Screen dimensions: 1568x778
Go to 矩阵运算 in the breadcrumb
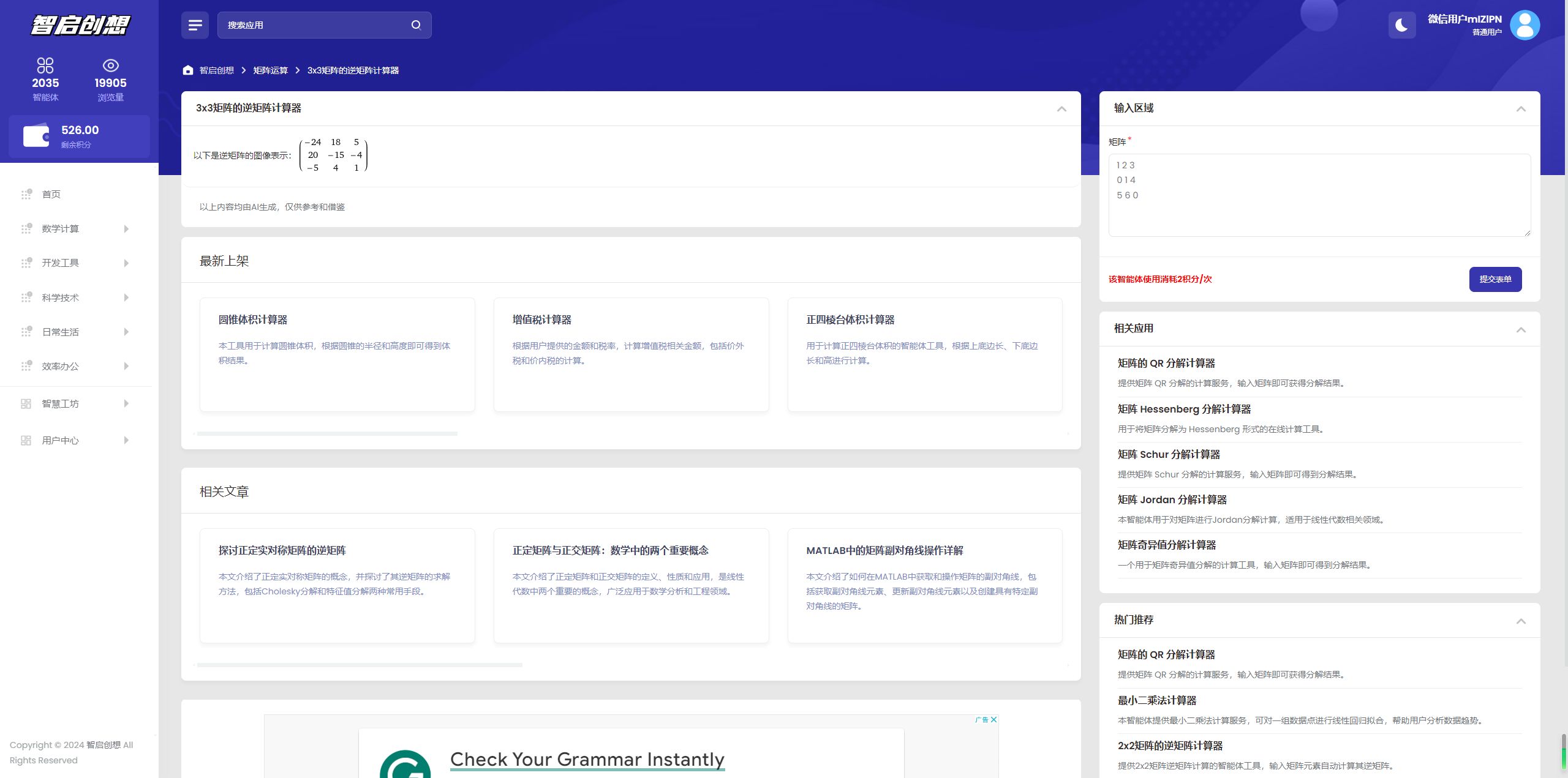tap(270, 70)
